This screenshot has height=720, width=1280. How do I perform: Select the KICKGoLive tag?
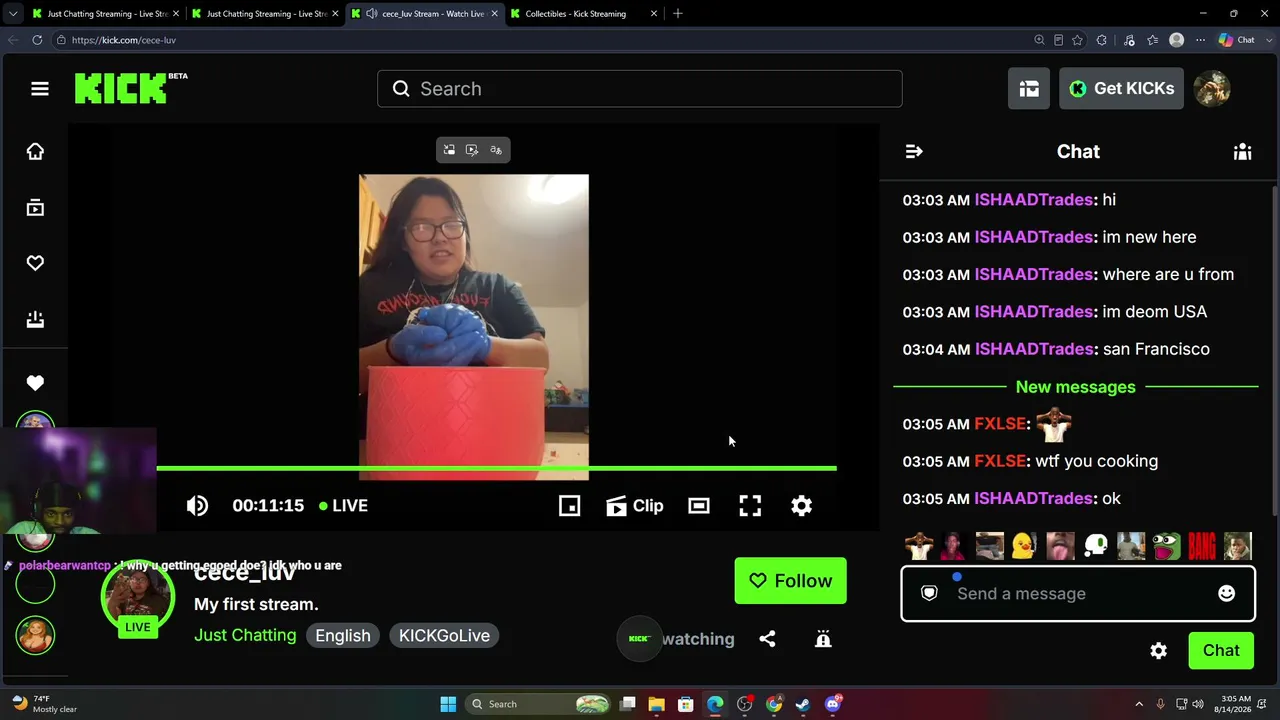pos(444,636)
